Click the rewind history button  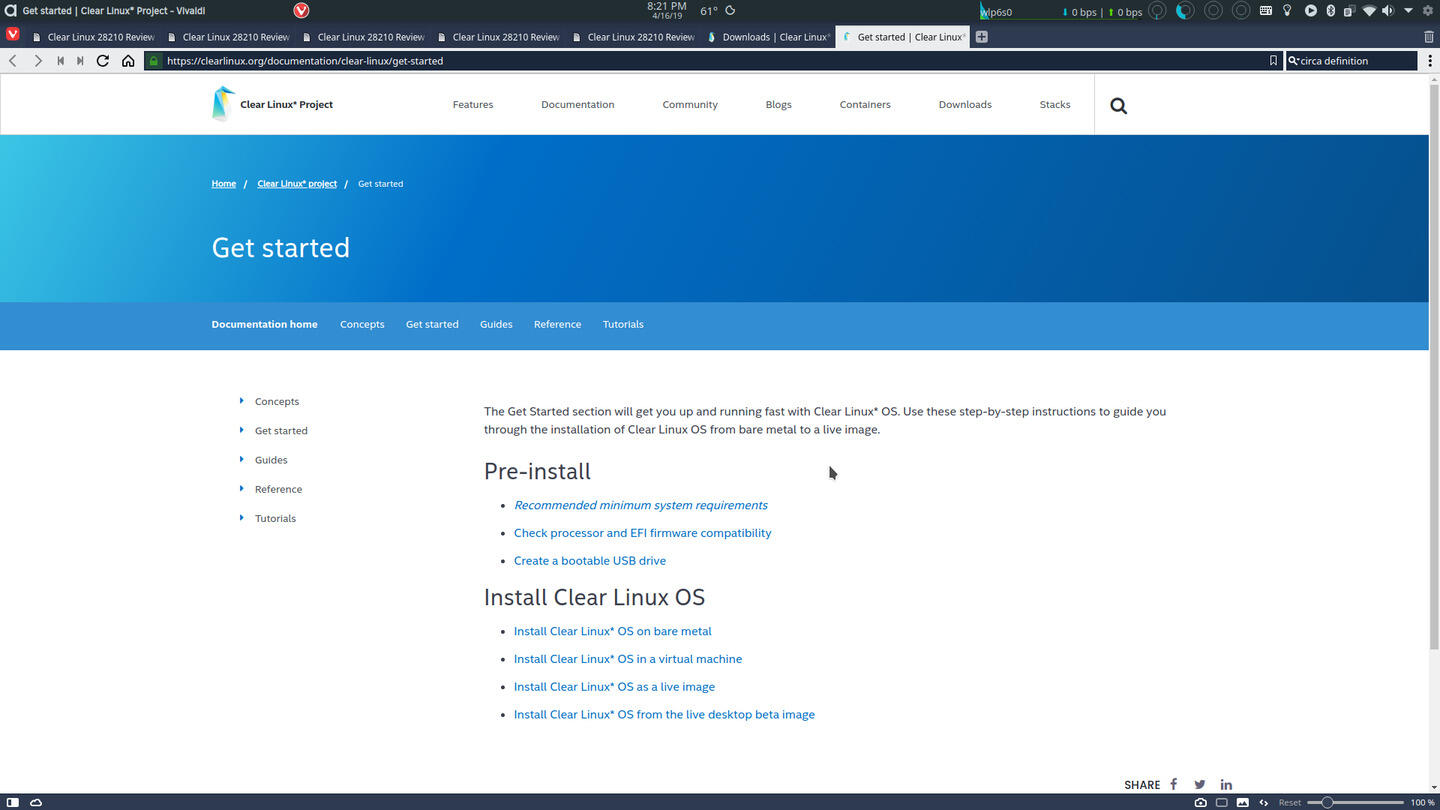coord(60,61)
